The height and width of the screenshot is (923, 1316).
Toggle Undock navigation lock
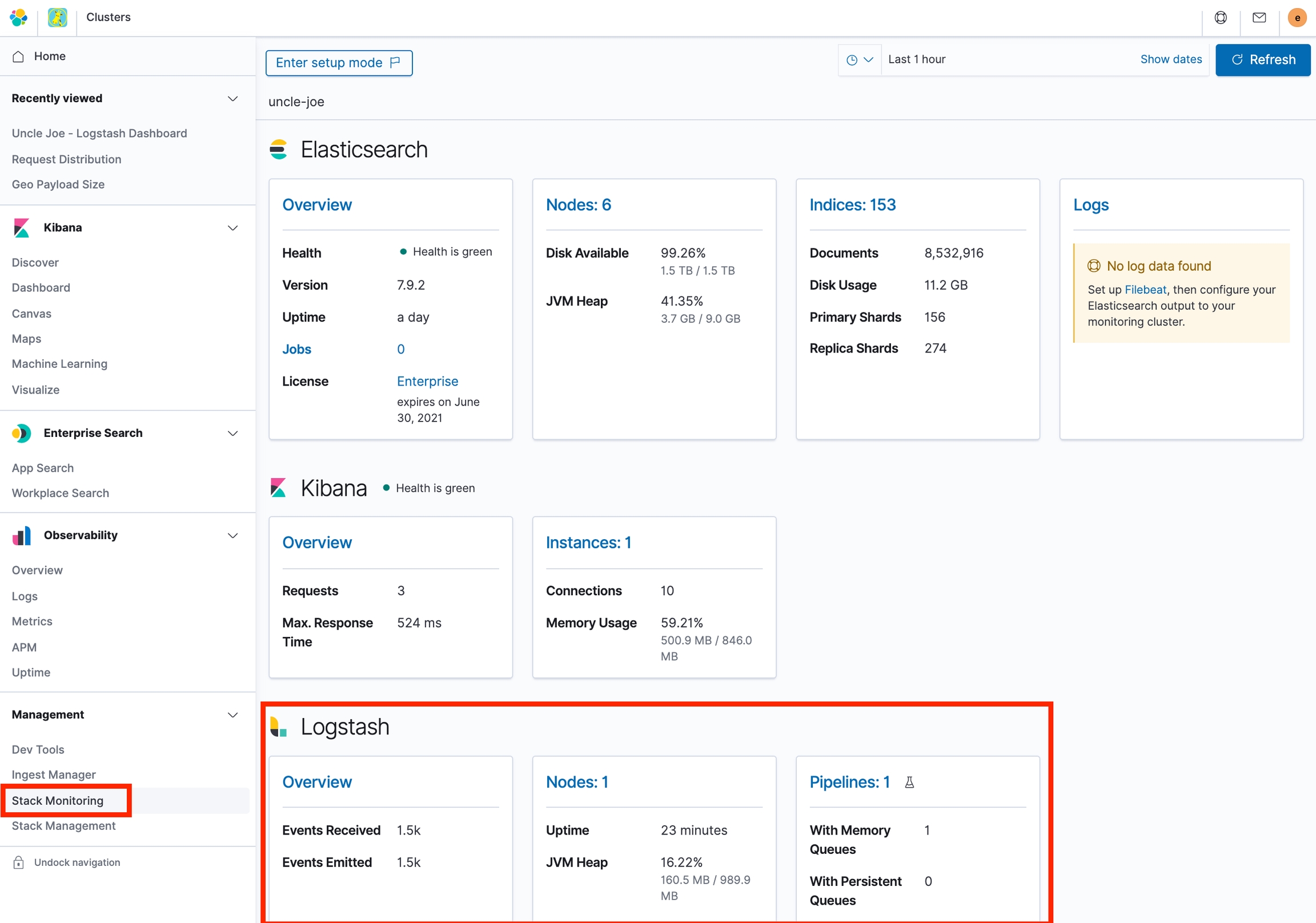[18, 862]
